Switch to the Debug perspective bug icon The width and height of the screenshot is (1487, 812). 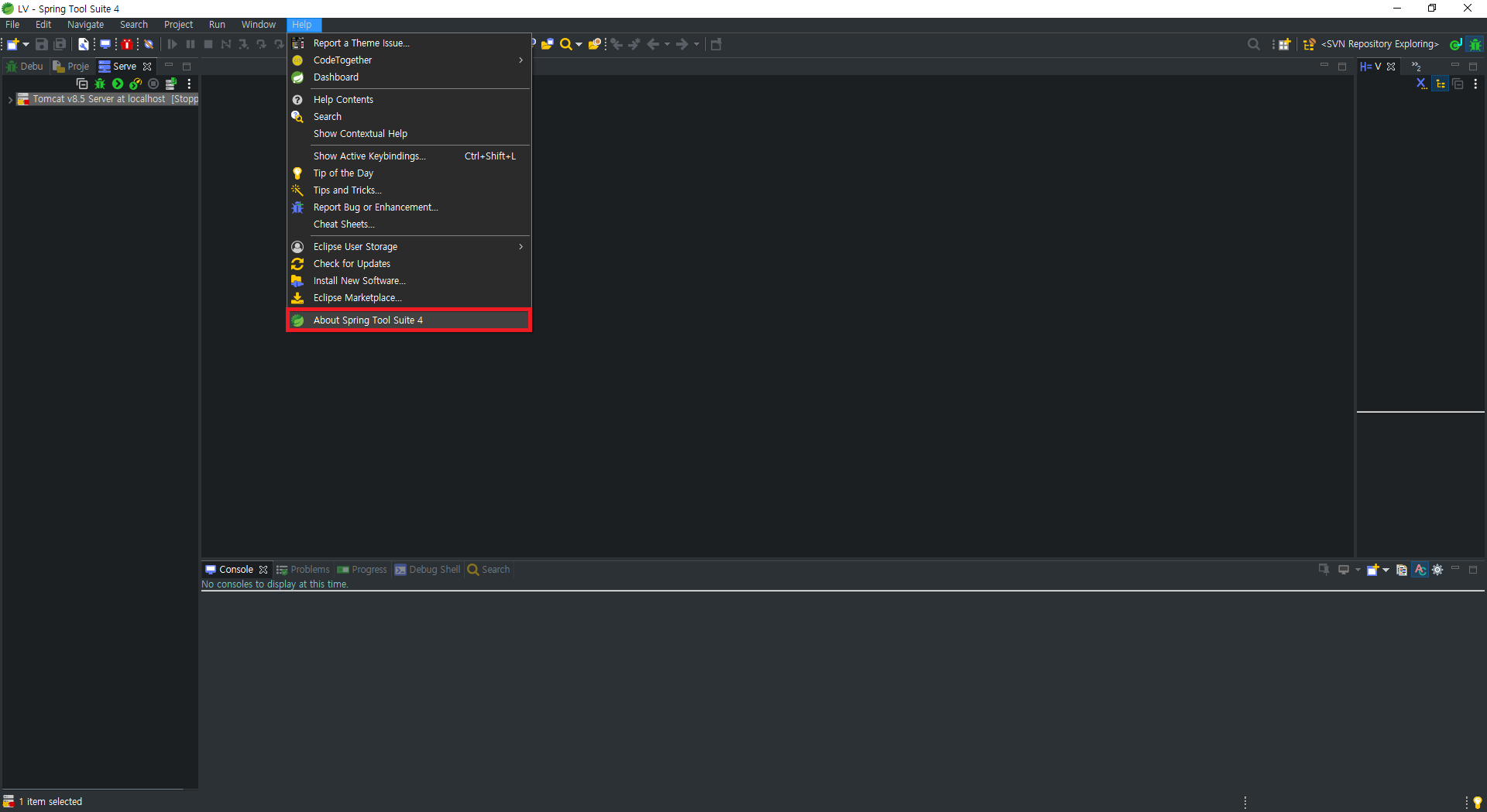1475,44
